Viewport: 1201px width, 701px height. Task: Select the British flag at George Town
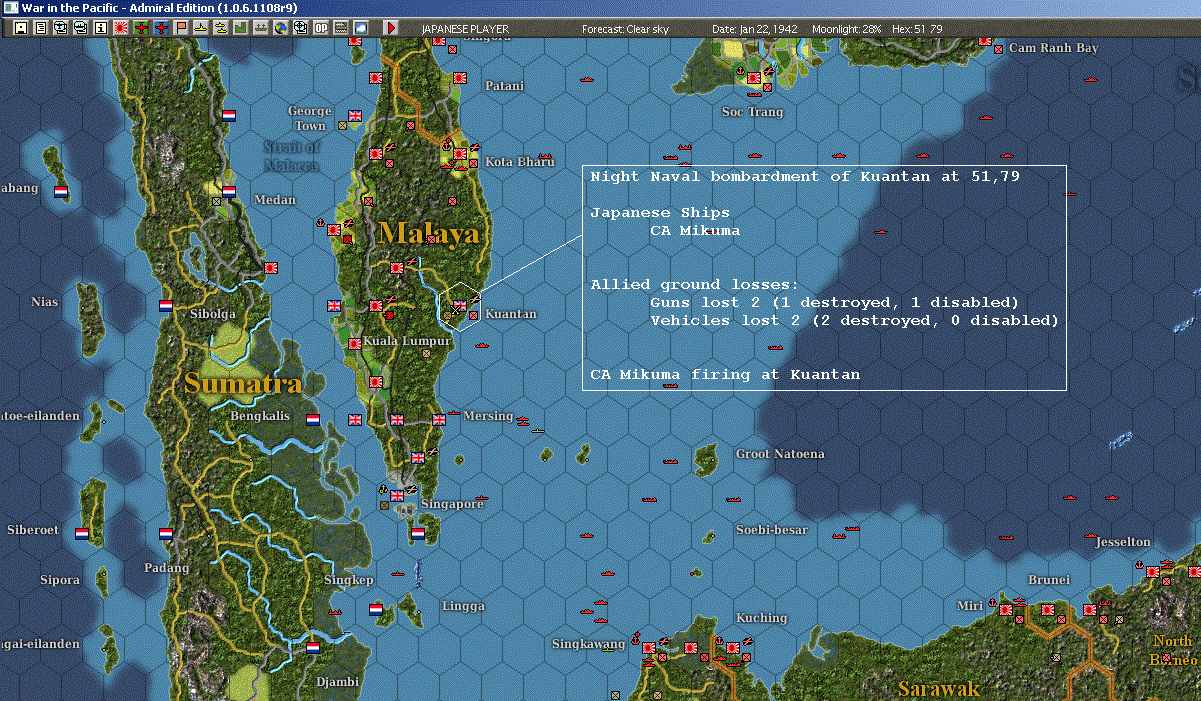[x=355, y=115]
